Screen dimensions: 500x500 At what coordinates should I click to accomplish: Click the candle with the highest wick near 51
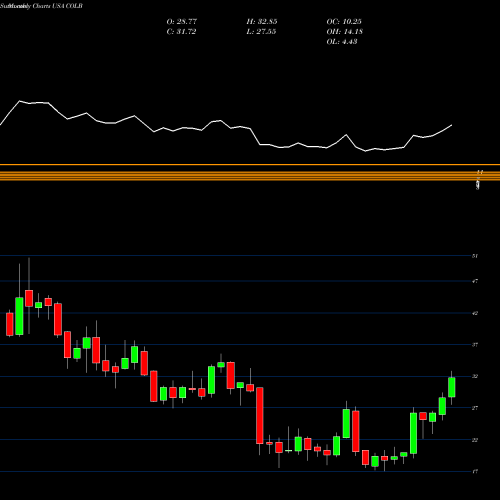(29, 298)
